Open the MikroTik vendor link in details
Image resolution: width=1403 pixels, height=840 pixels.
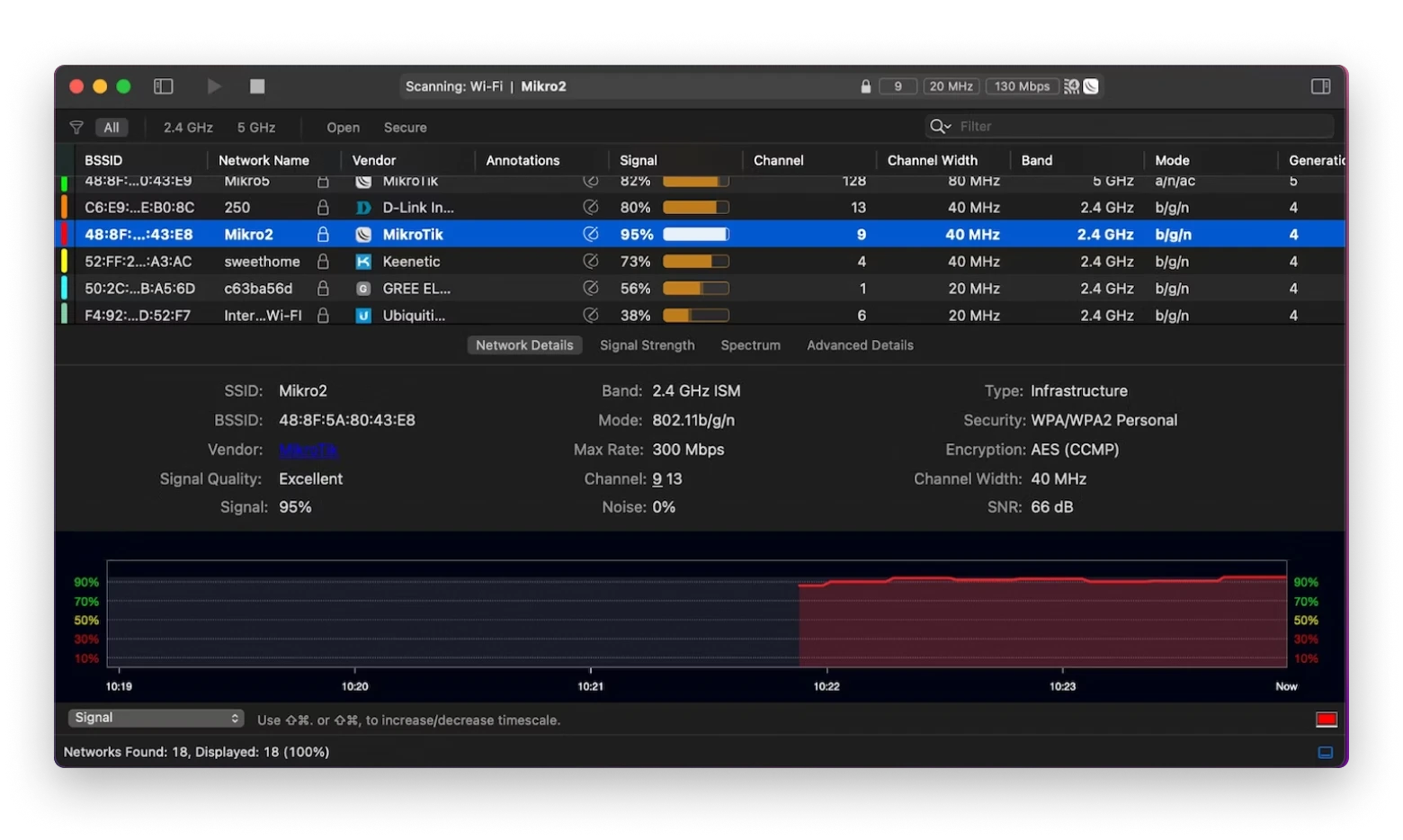point(308,450)
